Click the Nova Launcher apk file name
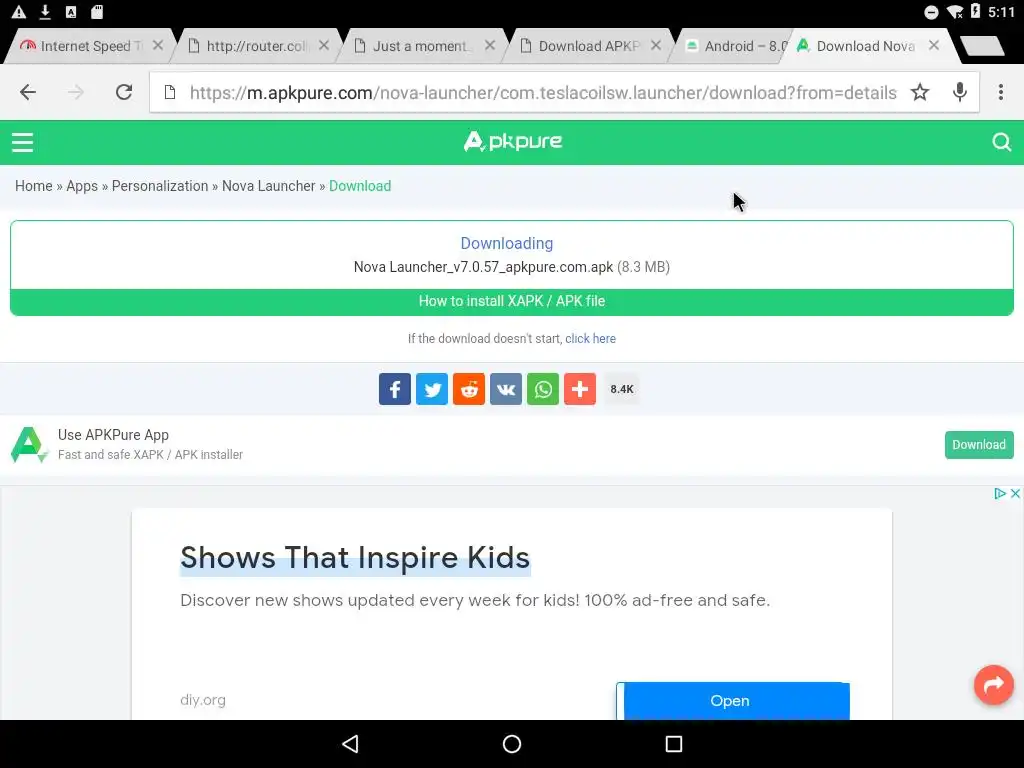This screenshot has width=1024, height=768. click(x=483, y=267)
